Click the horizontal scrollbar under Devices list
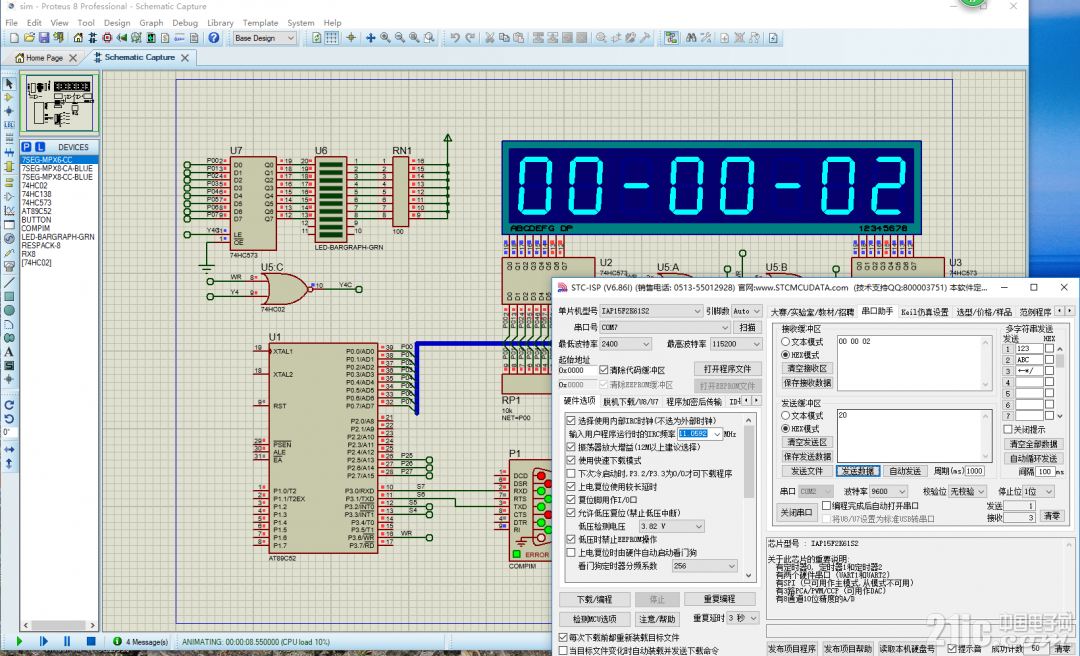1080x656 pixels. tap(58, 625)
